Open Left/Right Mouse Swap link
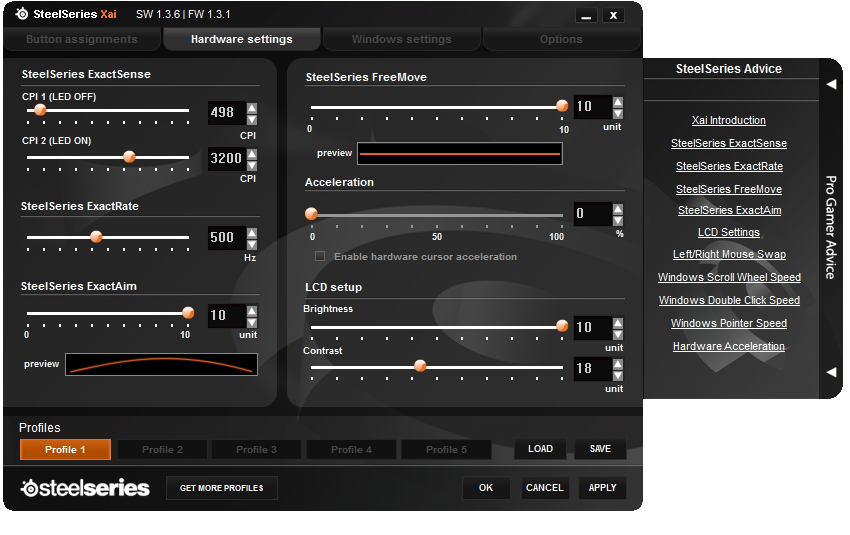The height and width of the screenshot is (535, 850). (729, 254)
